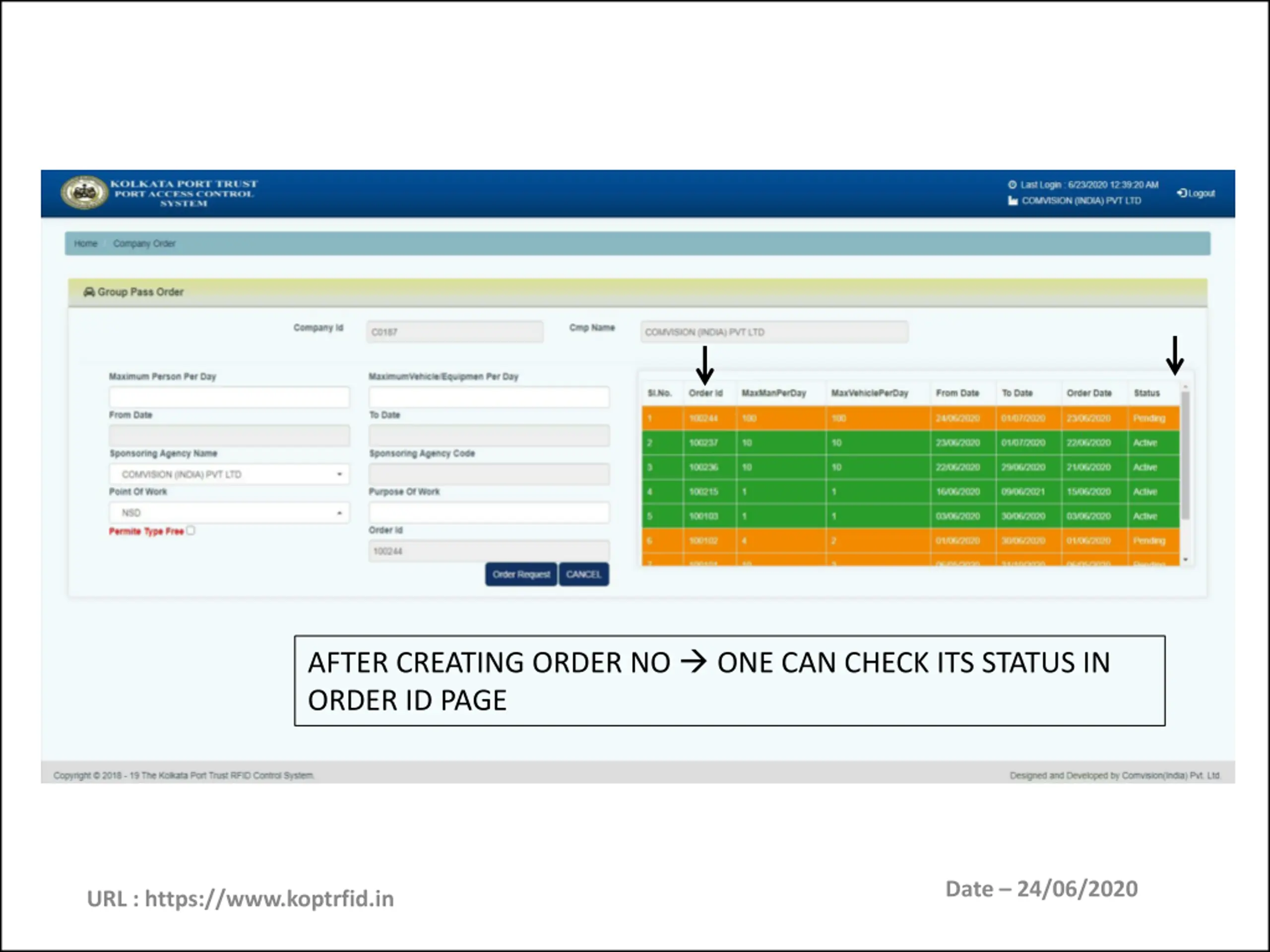Click the CANCEL button
Screen dimensions: 1270x952
(583, 574)
